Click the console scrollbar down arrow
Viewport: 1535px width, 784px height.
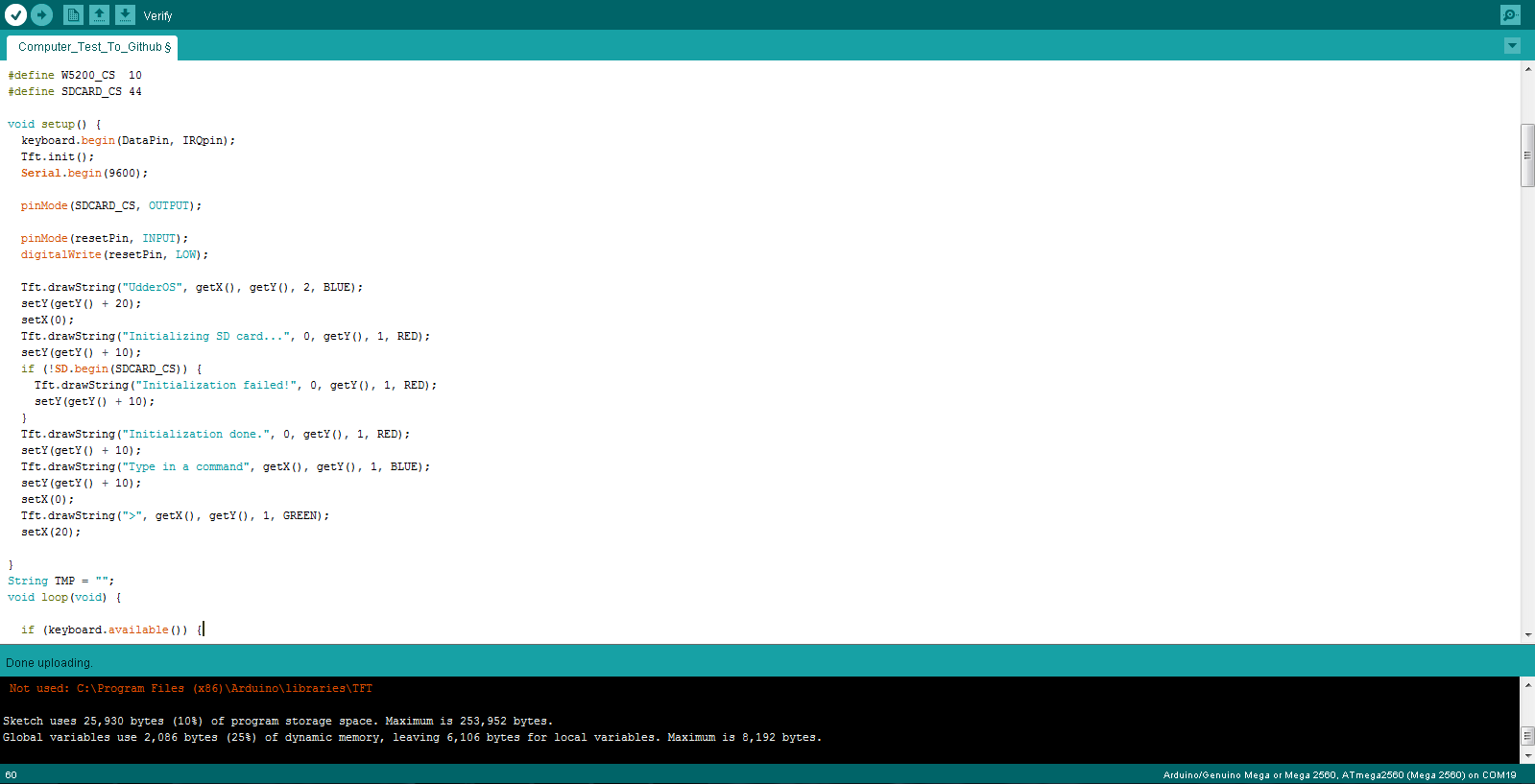point(1527,756)
